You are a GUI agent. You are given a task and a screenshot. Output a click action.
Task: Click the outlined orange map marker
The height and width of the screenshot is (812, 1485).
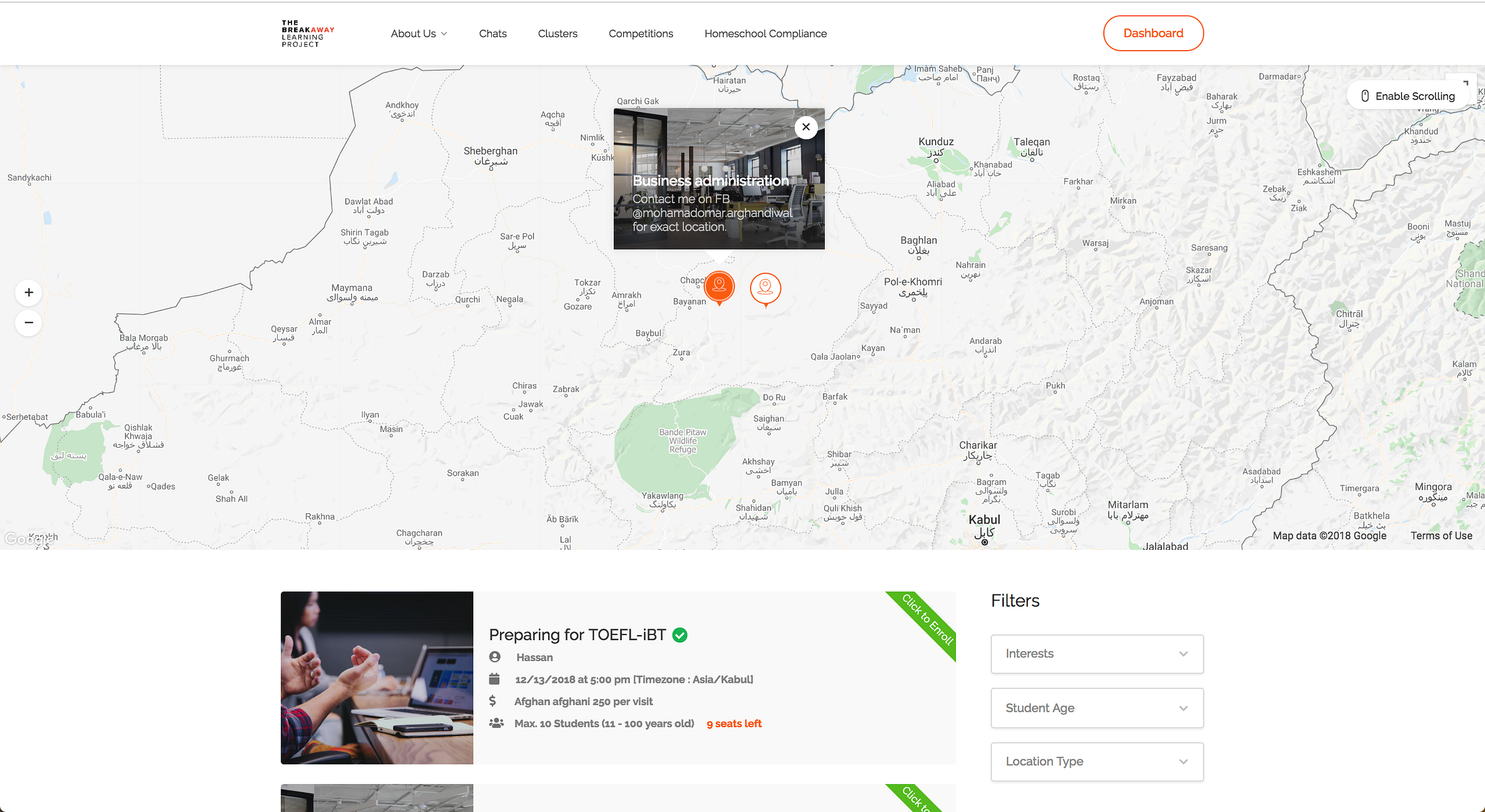pos(765,288)
